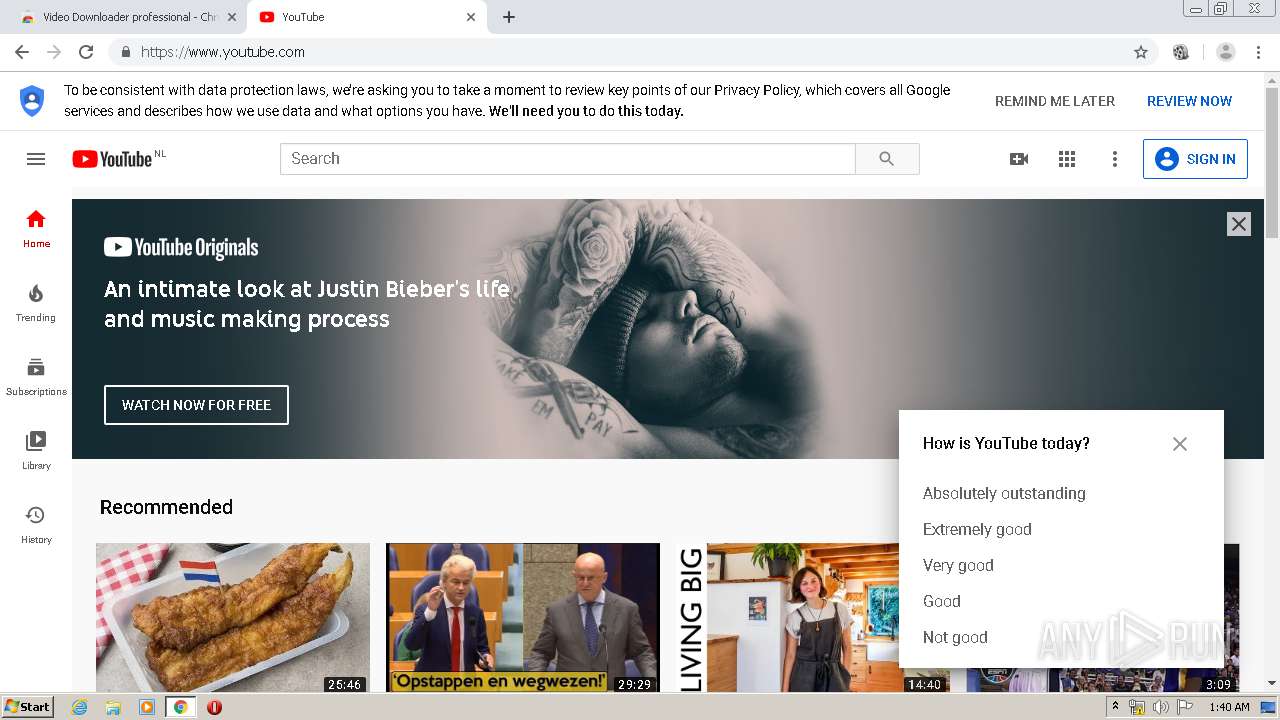Open the Justin Bieber Originals banner image
Viewport: 1280px width, 720px height.
click(668, 329)
